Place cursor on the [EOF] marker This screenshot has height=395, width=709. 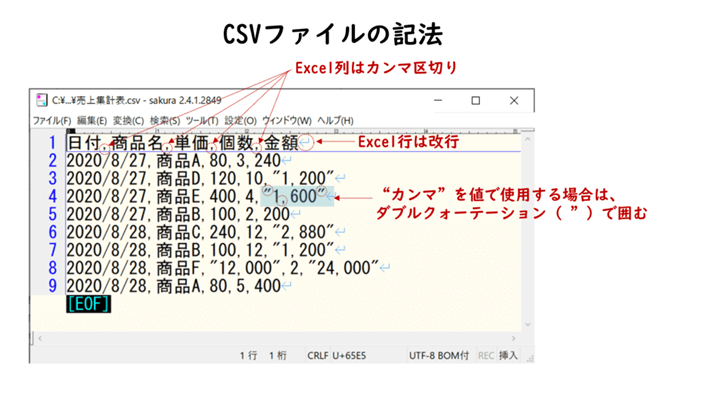tap(88, 304)
